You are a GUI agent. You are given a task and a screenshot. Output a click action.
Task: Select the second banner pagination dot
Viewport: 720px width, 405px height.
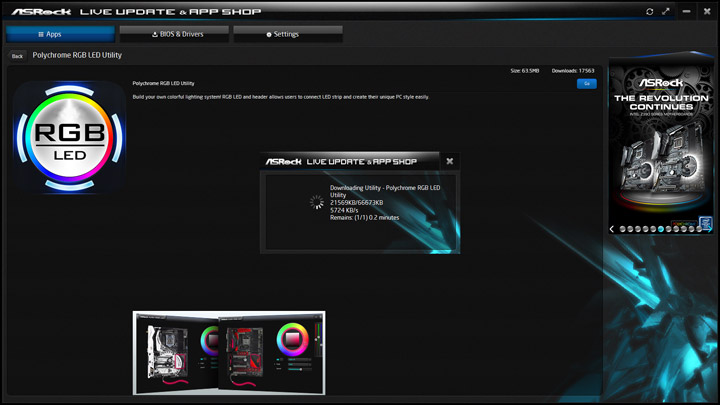point(630,229)
